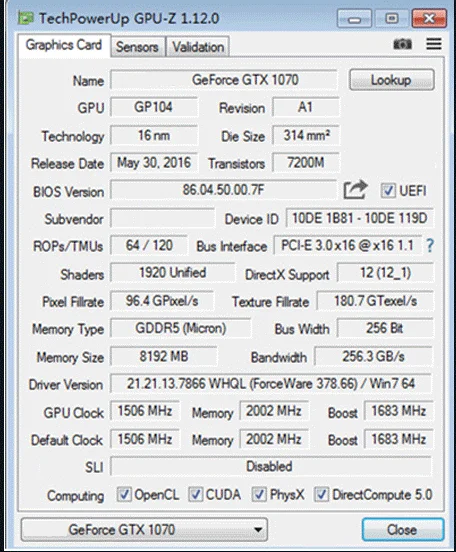Image resolution: width=456 pixels, height=552 pixels.
Task: Click the GPU-Z app icon in title bar
Action: pyautogui.click(x=26, y=18)
